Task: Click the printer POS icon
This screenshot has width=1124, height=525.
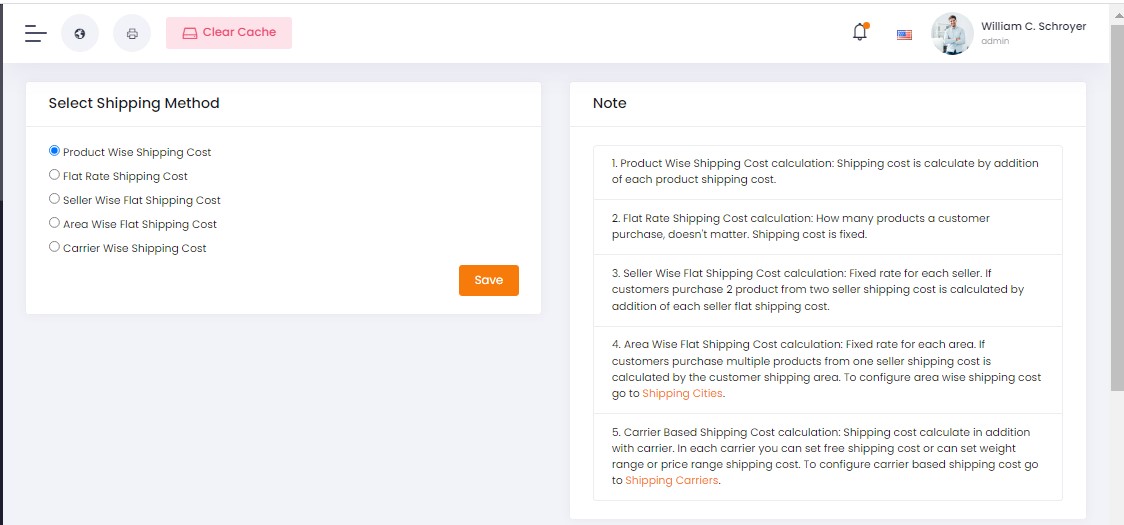Action: tap(132, 33)
